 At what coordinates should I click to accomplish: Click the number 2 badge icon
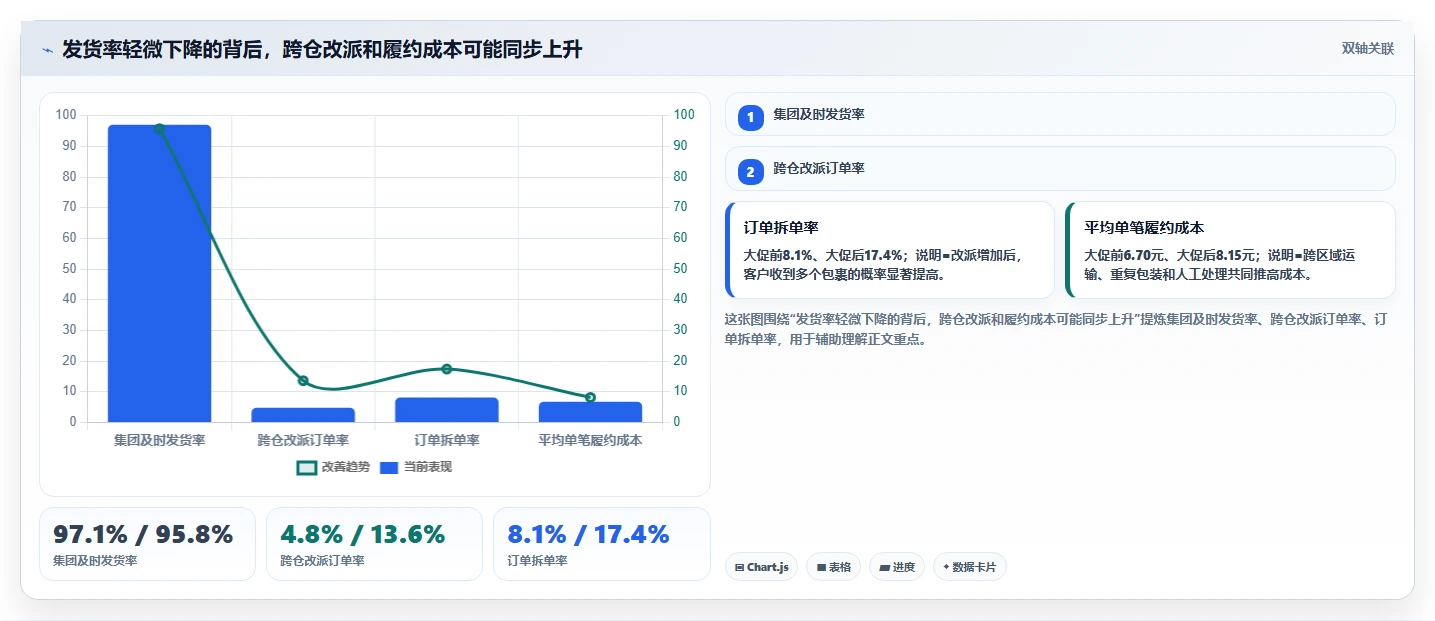click(751, 171)
